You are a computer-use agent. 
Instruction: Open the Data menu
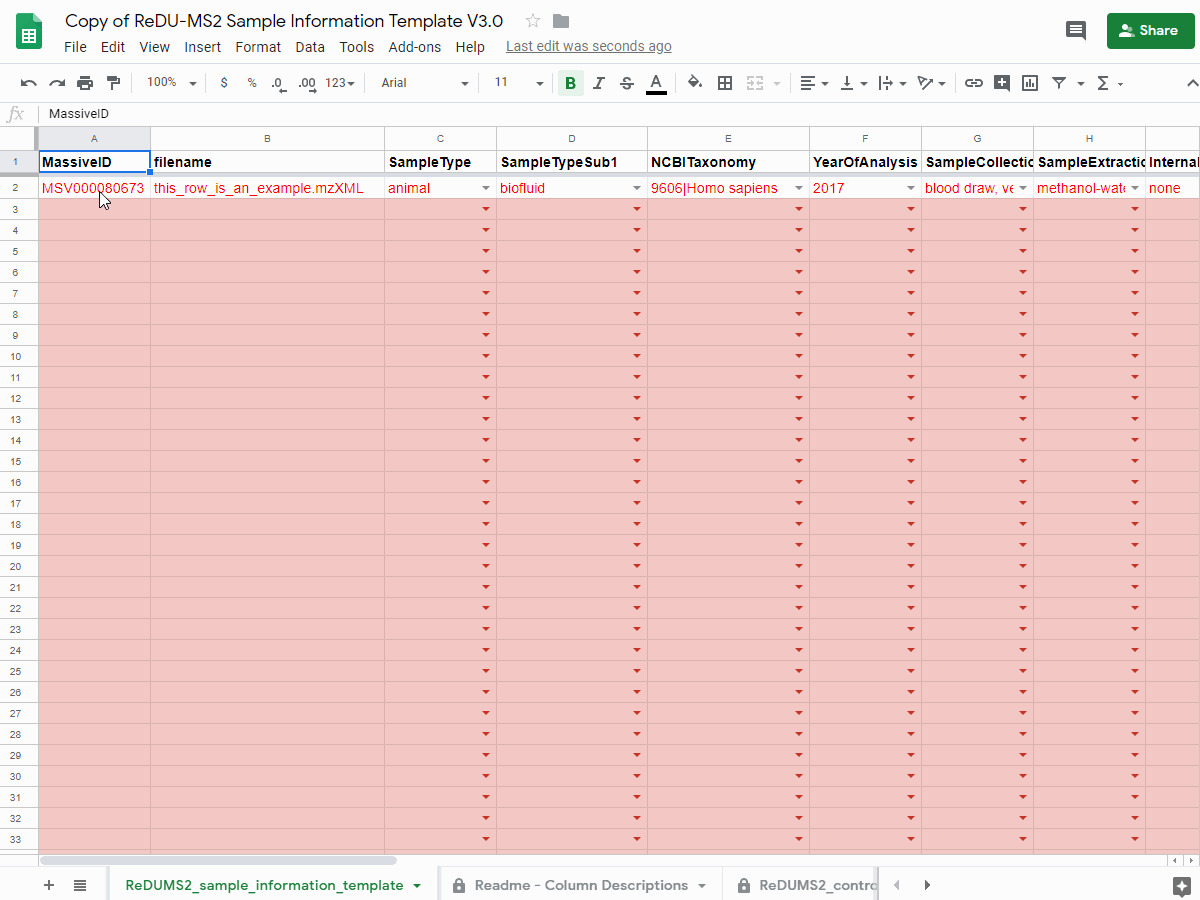pos(310,47)
